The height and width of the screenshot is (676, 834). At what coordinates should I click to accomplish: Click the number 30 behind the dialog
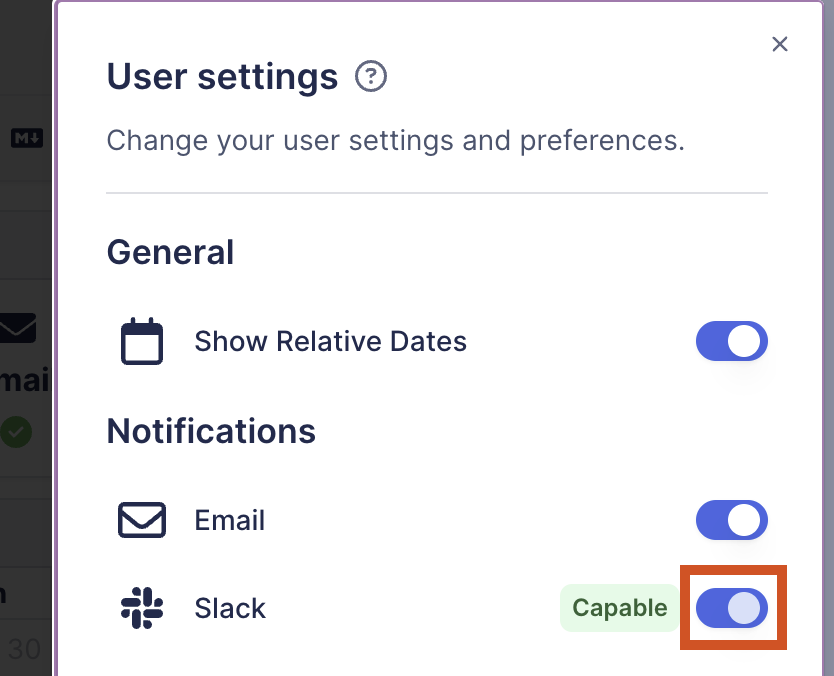(24, 650)
